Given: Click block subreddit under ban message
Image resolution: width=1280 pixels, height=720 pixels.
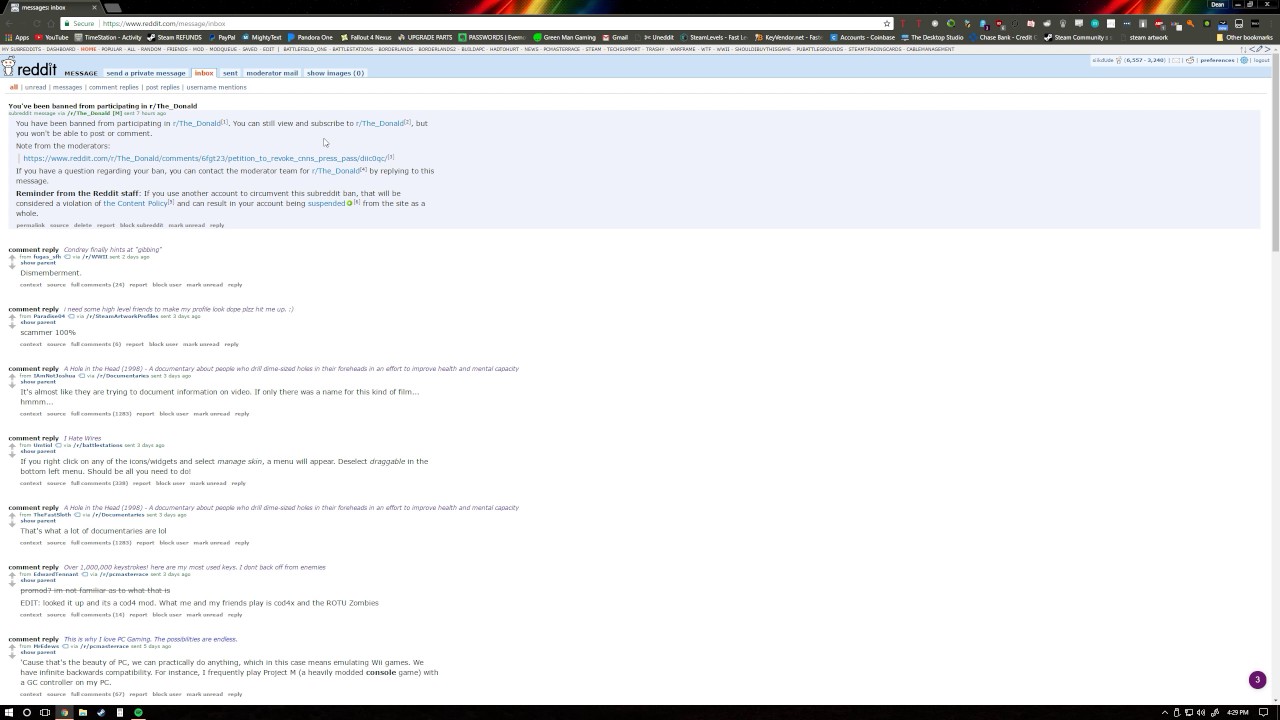Looking at the screenshot, I should click(142, 225).
